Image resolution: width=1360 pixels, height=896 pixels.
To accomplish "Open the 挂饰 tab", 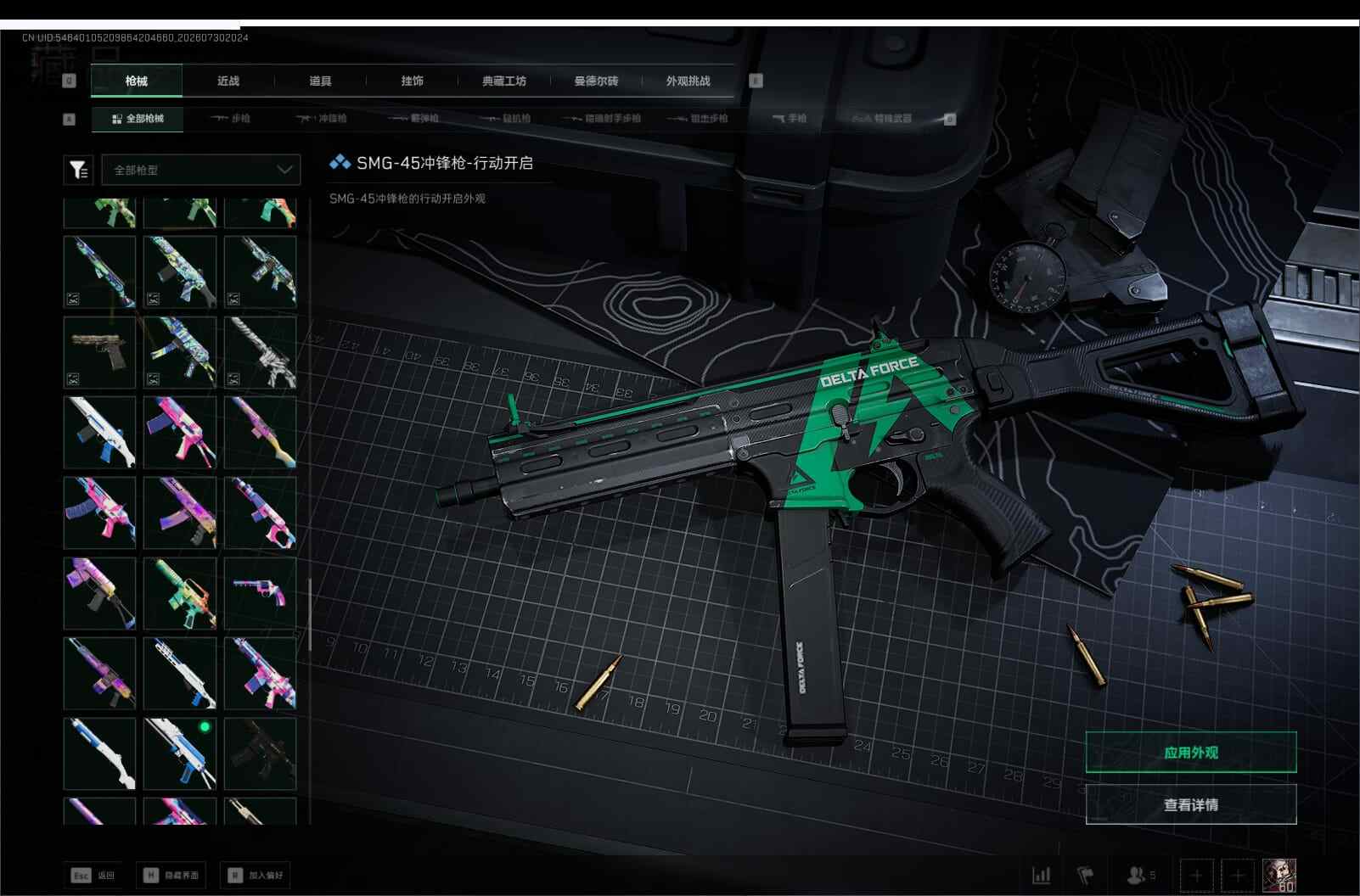I will [x=412, y=81].
